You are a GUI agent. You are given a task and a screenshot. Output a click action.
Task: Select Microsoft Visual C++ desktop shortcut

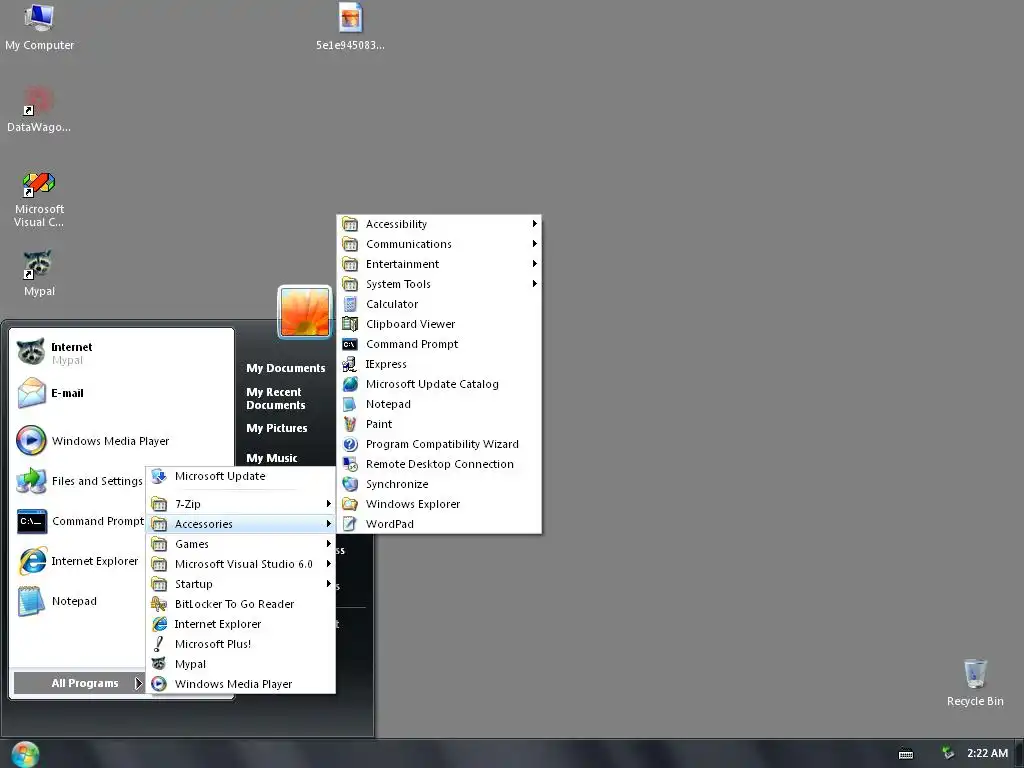(39, 199)
